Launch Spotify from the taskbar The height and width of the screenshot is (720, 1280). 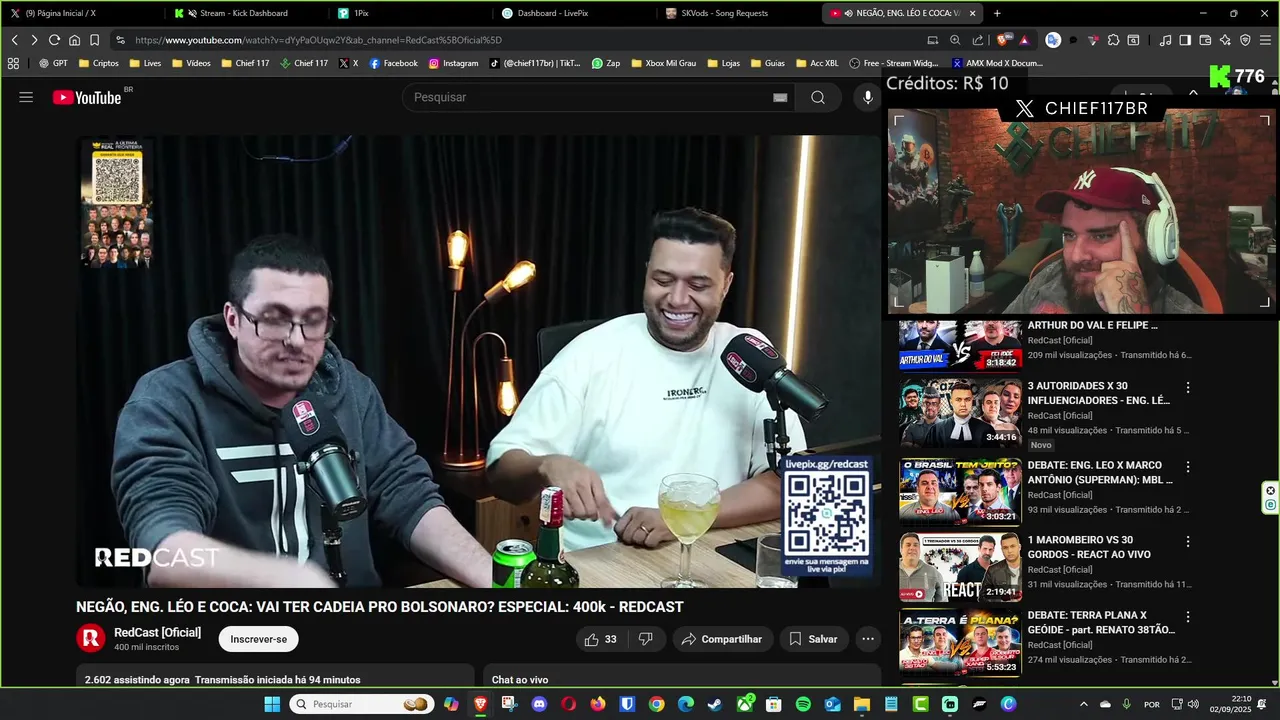coord(803,704)
